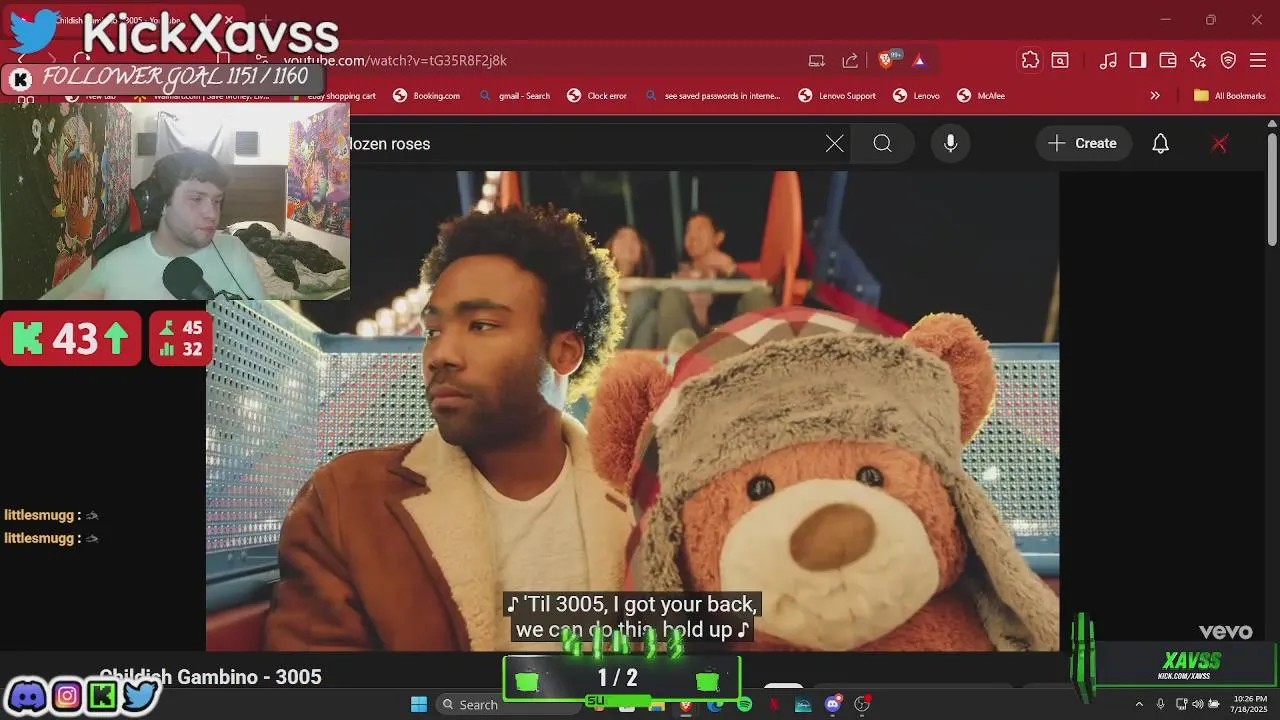Show hidden system tray icons
Viewport: 1280px width, 720px height.
pyautogui.click(x=1139, y=705)
